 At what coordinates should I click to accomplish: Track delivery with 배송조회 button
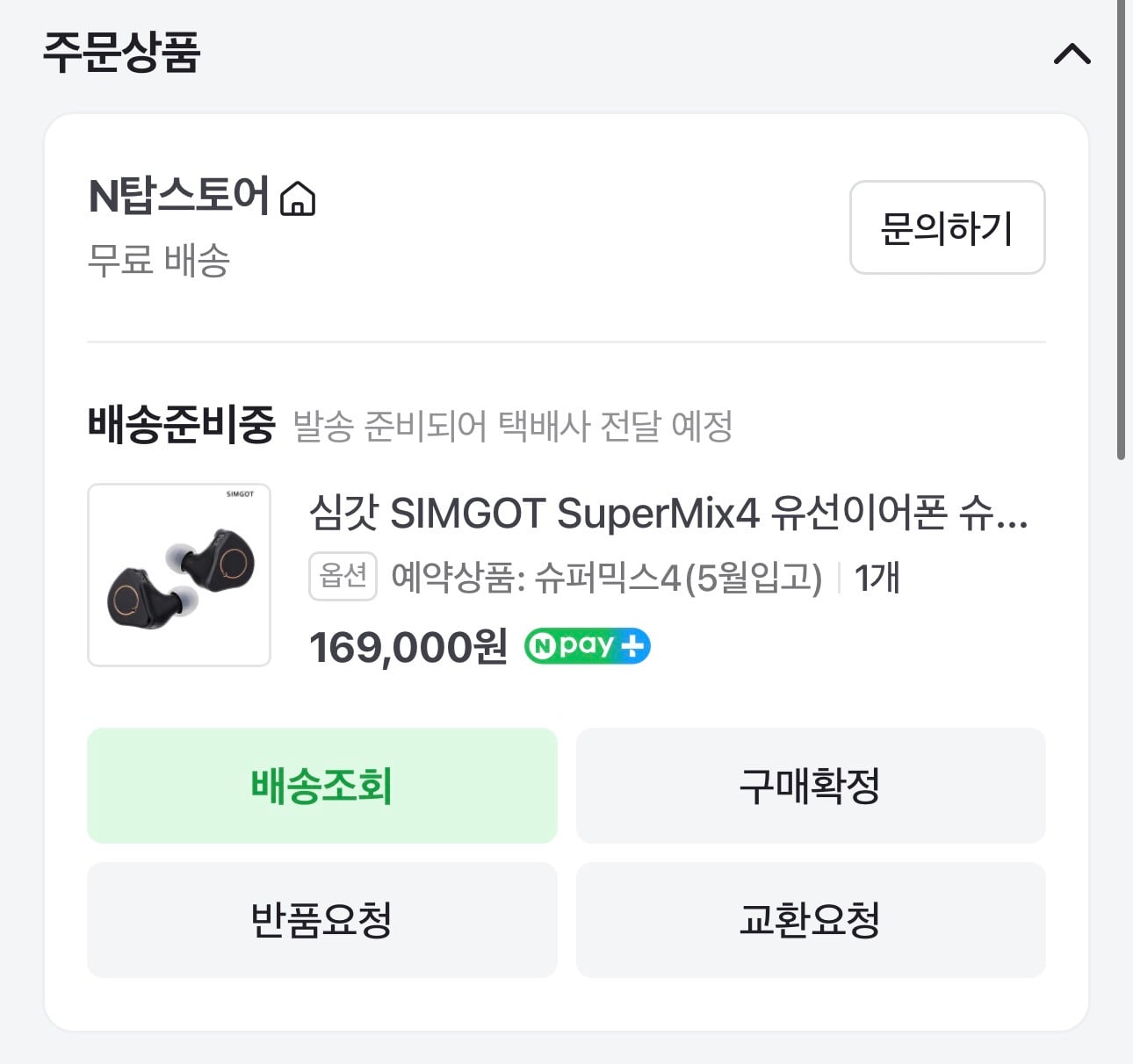pos(322,785)
